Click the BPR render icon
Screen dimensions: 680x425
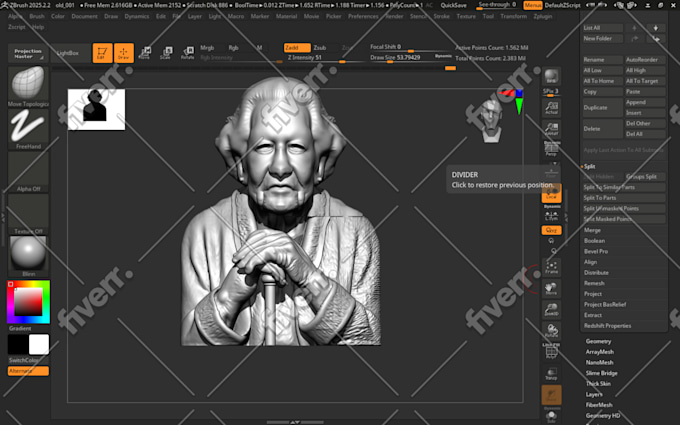point(551,76)
